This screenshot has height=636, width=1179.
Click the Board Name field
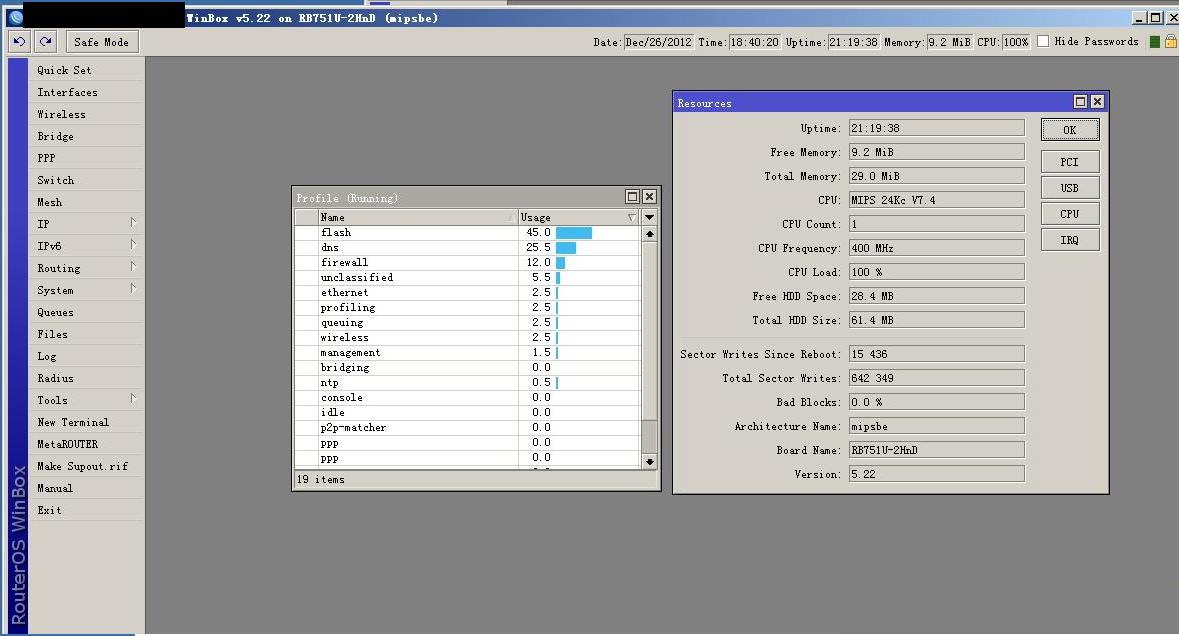937,450
